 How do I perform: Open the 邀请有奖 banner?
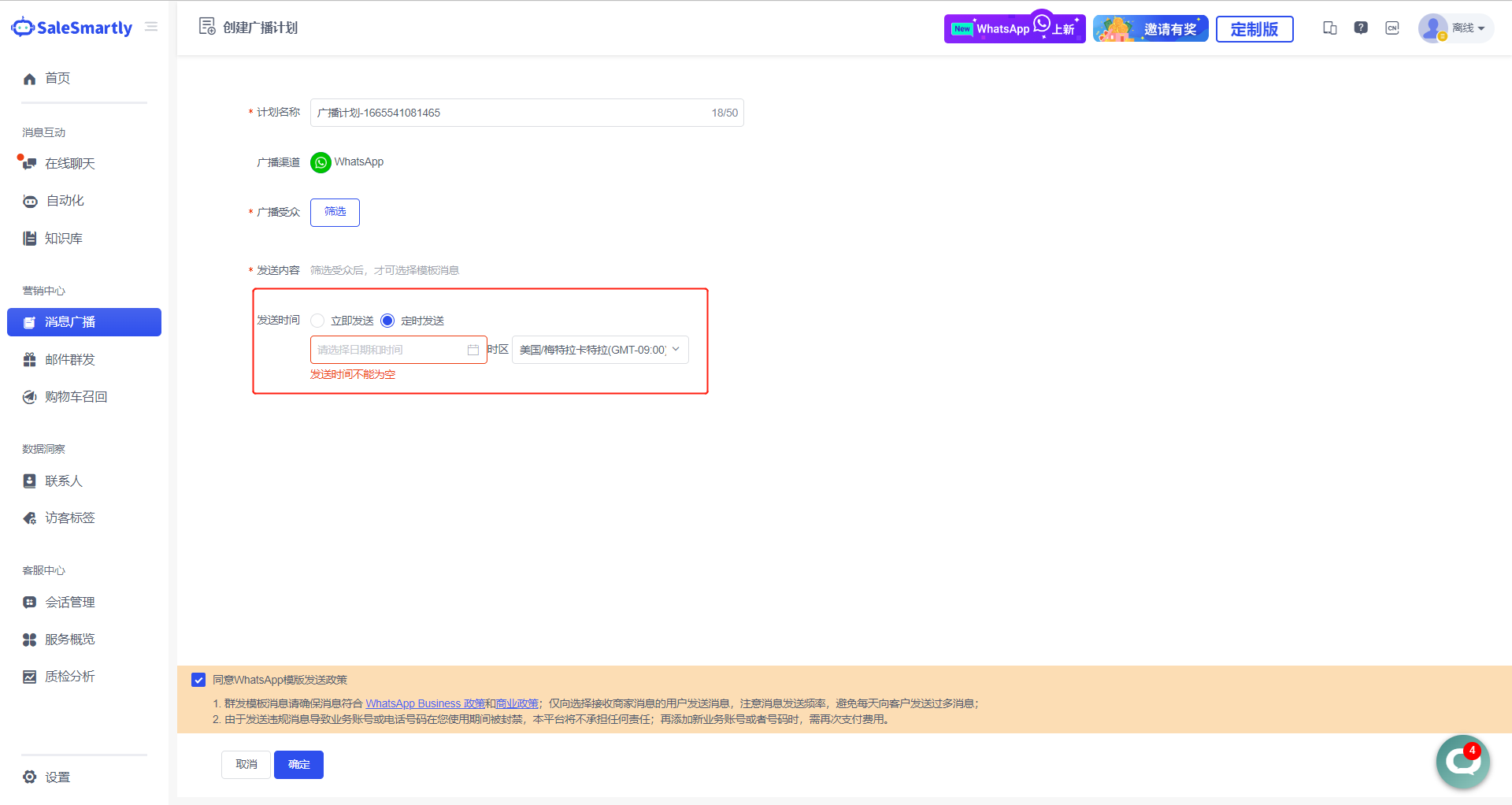coord(1151,29)
